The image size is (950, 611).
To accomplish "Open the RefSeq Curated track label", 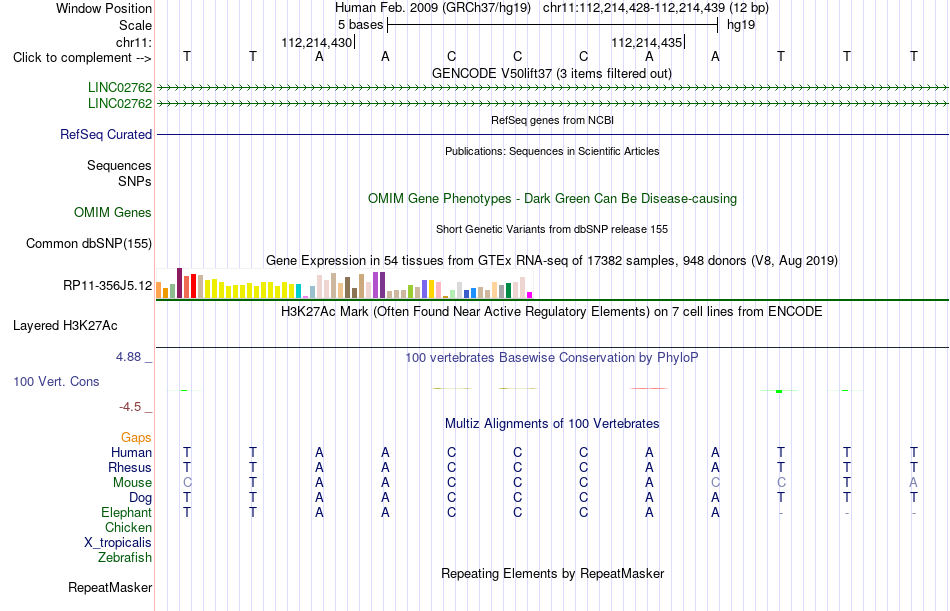I will [106, 135].
